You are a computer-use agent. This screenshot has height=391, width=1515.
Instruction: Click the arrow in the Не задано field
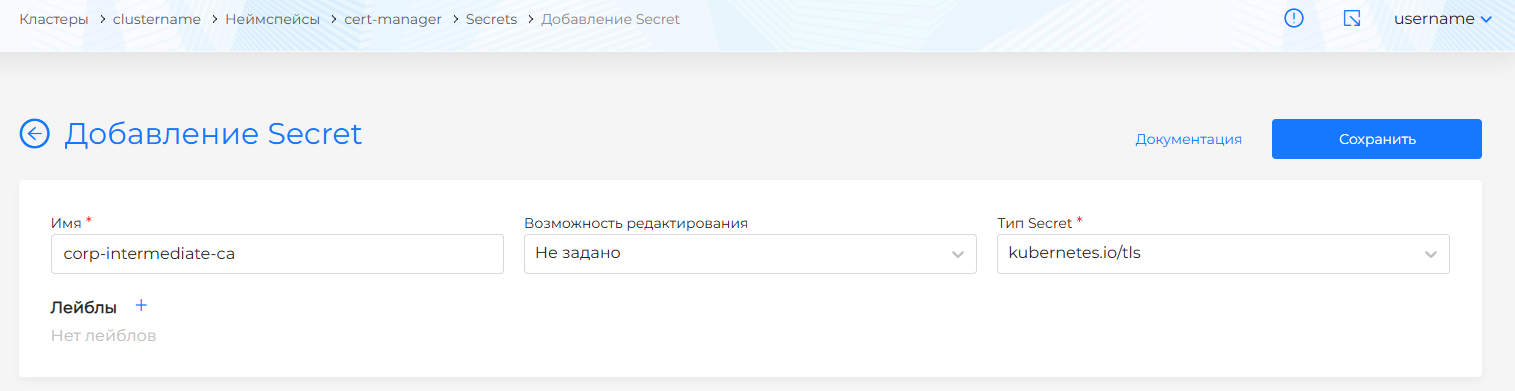pos(957,255)
